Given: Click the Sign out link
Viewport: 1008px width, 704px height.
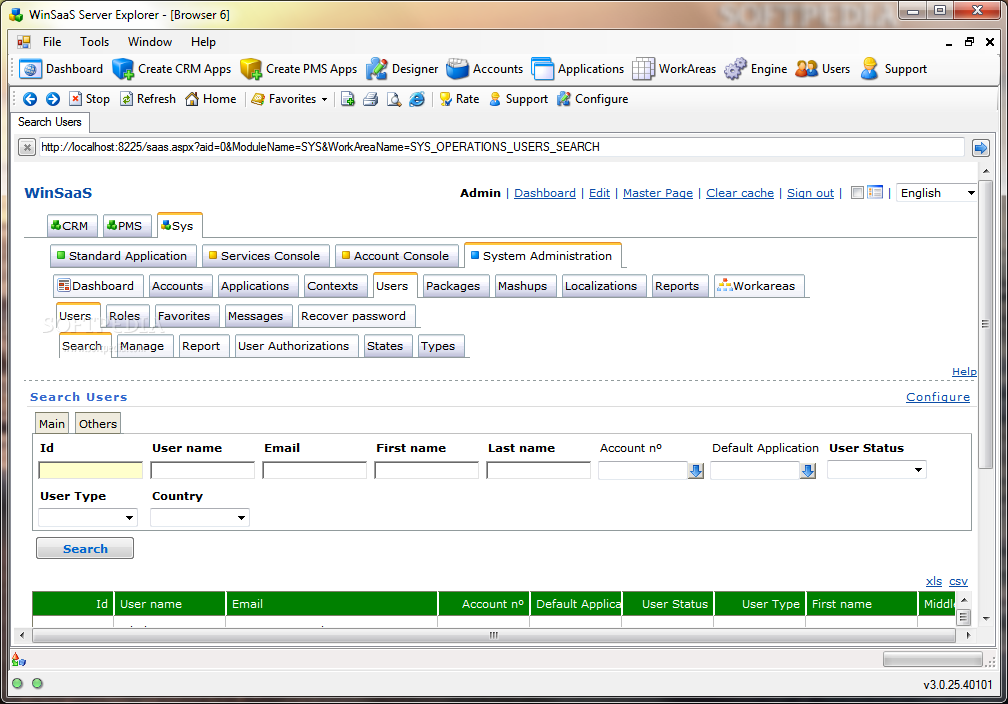Looking at the screenshot, I should (810, 193).
